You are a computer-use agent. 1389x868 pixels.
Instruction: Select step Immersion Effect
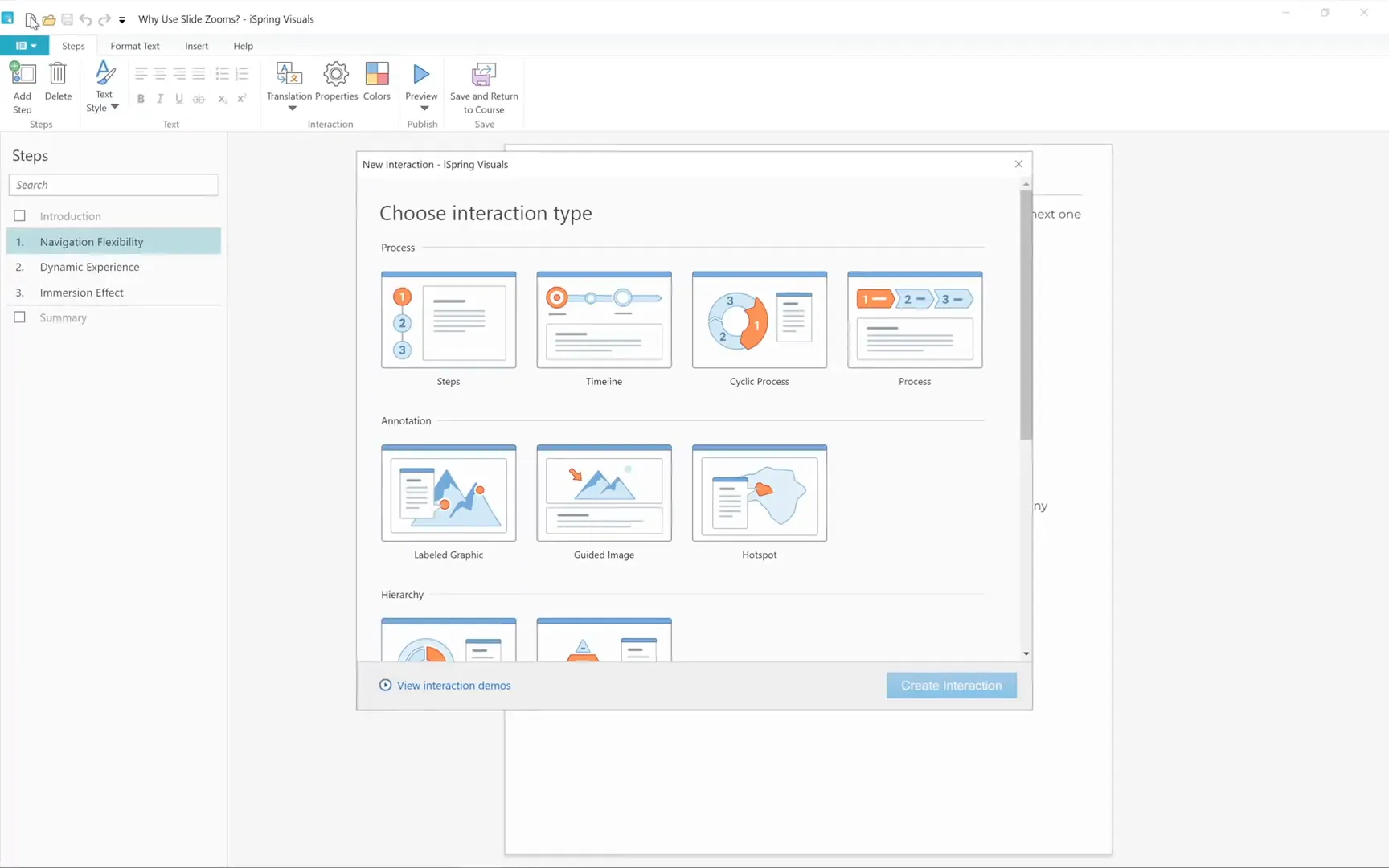click(113, 293)
